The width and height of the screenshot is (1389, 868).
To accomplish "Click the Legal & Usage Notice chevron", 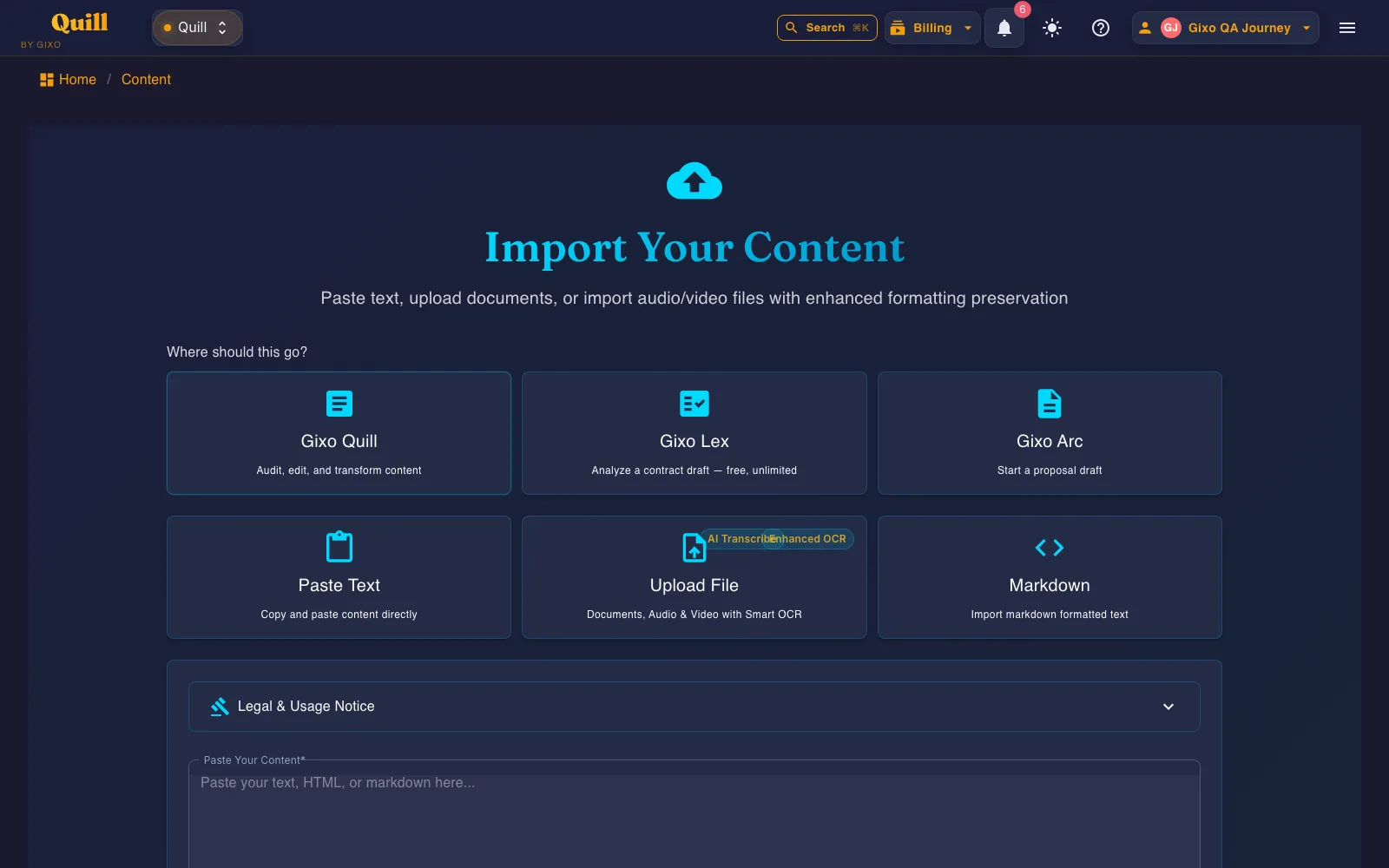I will pyautogui.click(x=1168, y=707).
